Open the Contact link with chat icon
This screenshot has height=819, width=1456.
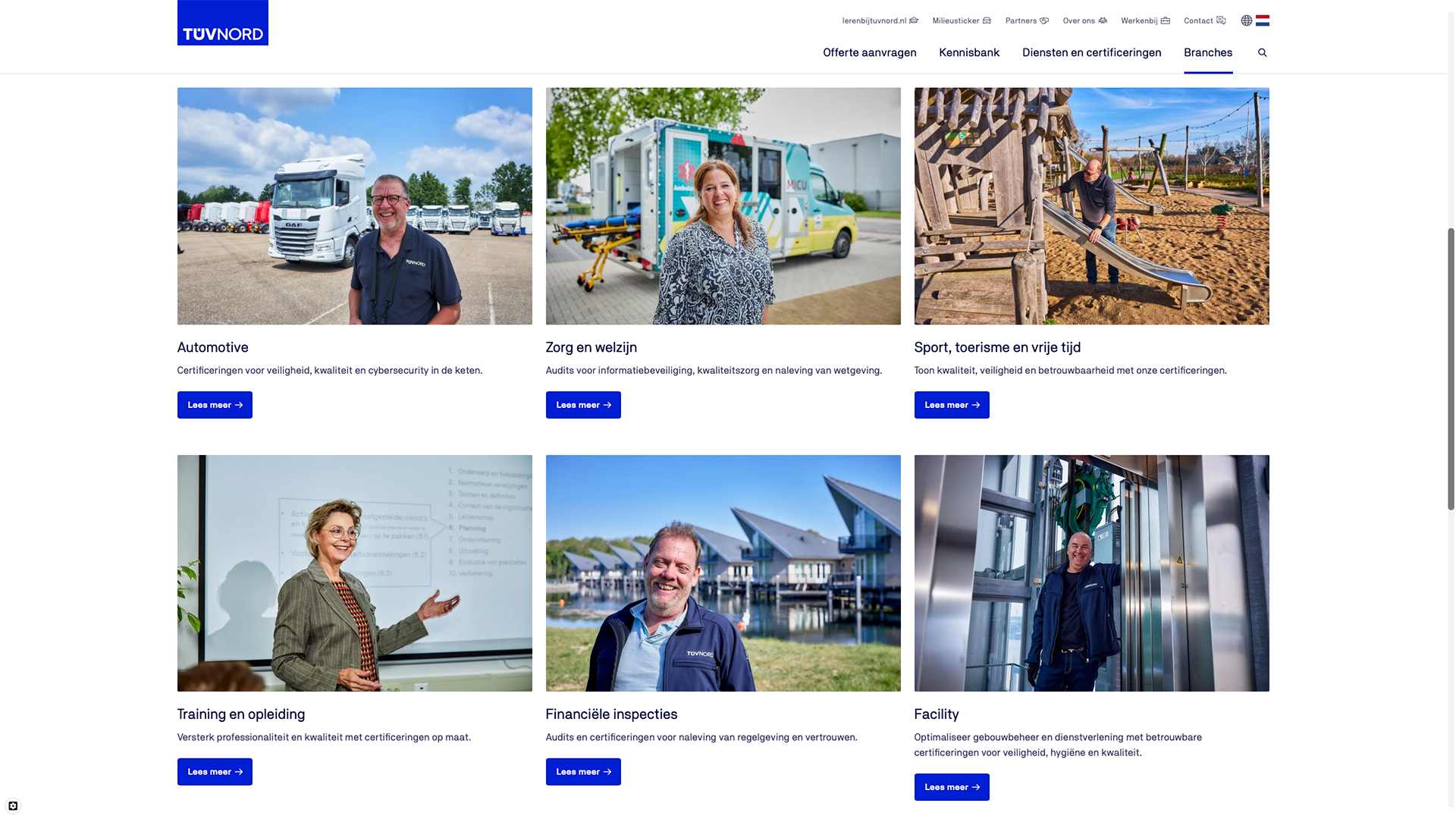(x=1204, y=20)
